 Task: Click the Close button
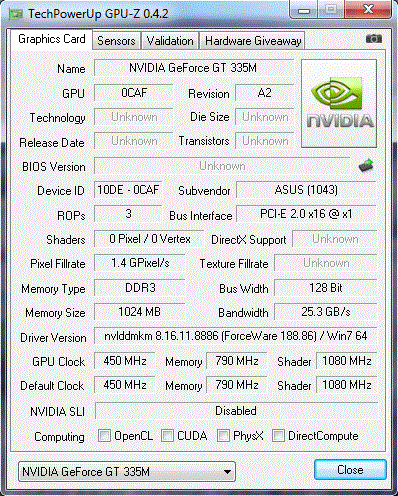pos(350,470)
